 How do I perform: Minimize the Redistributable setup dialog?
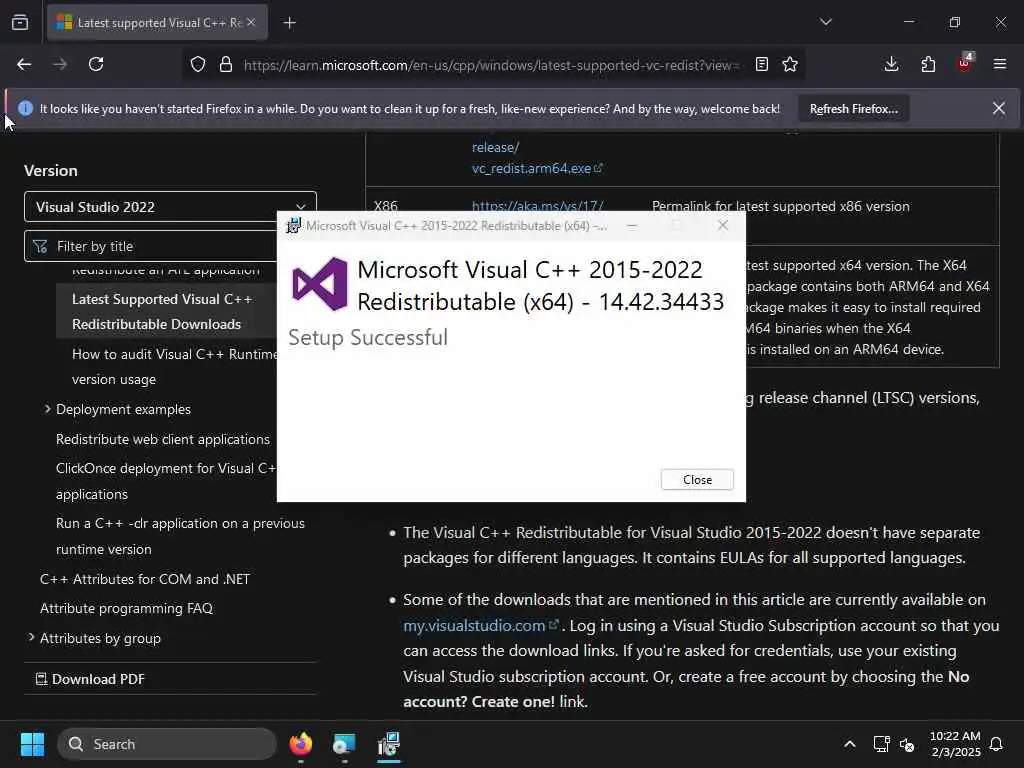[632, 225]
